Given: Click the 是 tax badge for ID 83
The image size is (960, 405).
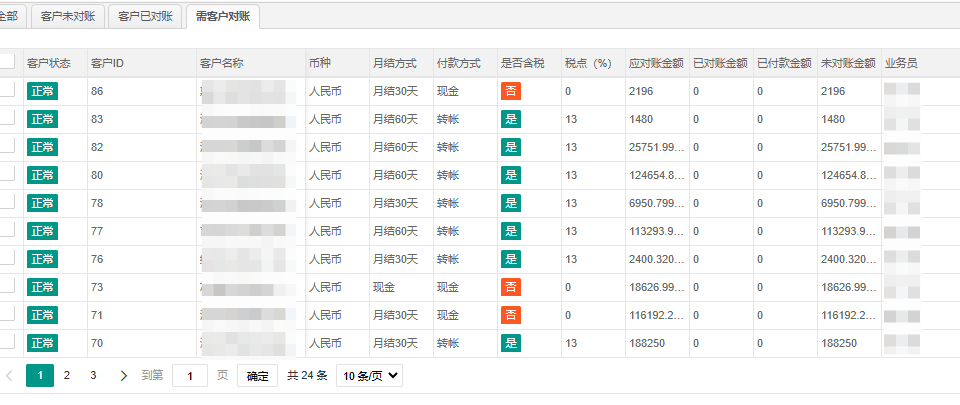Looking at the screenshot, I should [511, 119].
